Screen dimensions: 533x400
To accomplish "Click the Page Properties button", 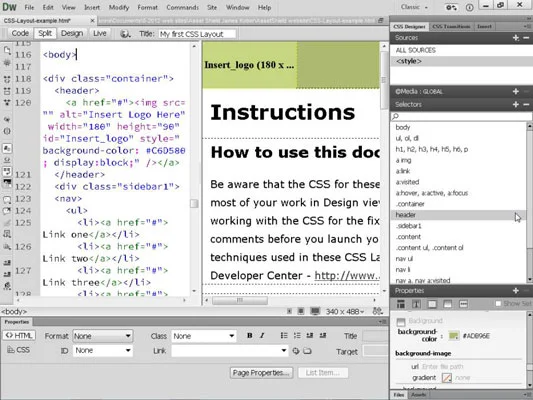I will pyautogui.click(x=261, y=373).
